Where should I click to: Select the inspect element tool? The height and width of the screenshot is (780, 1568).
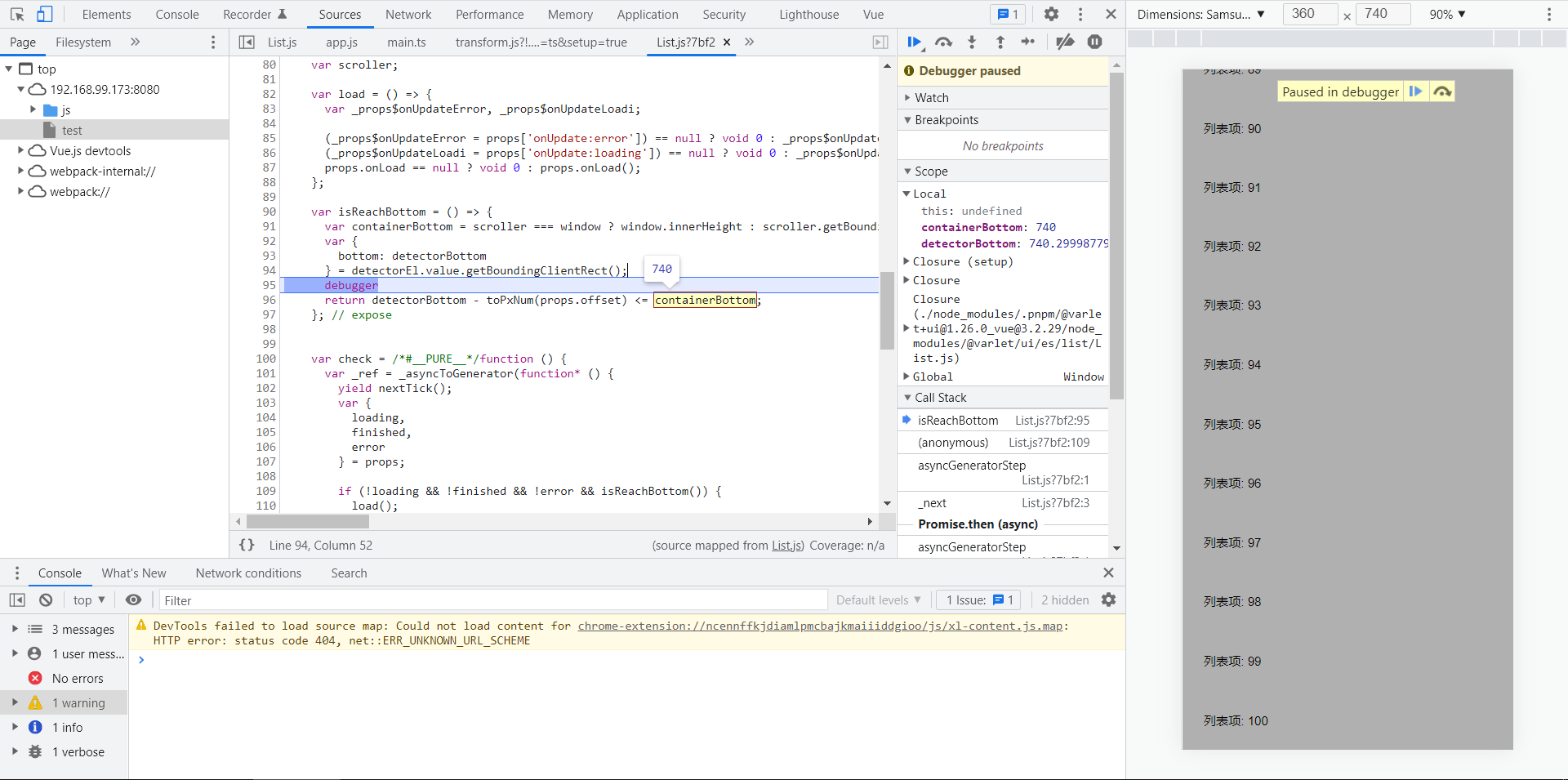coord(17,14)
